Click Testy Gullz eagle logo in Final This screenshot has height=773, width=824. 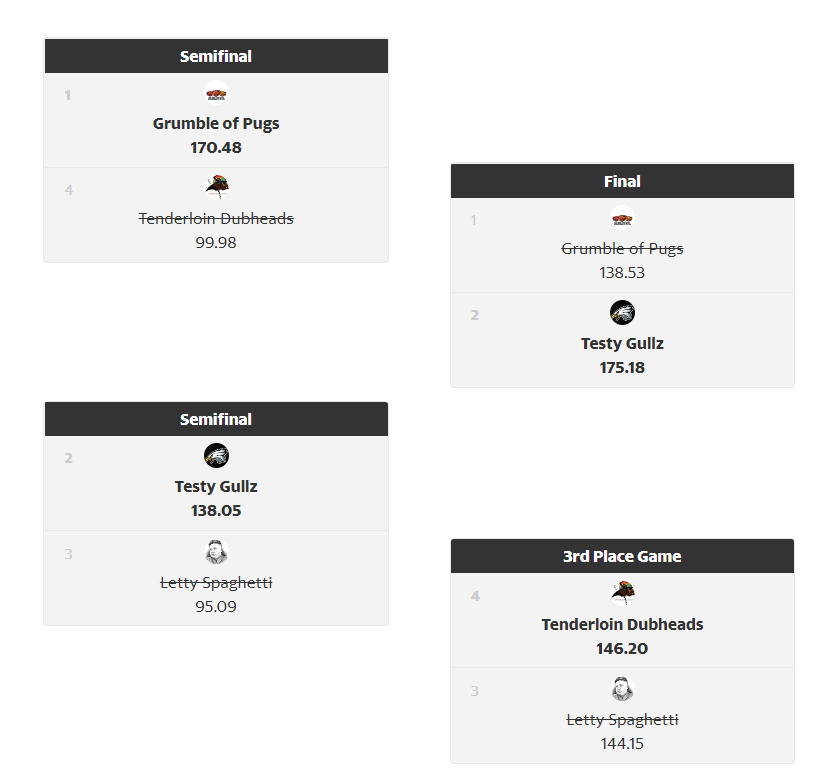point(622,313)
